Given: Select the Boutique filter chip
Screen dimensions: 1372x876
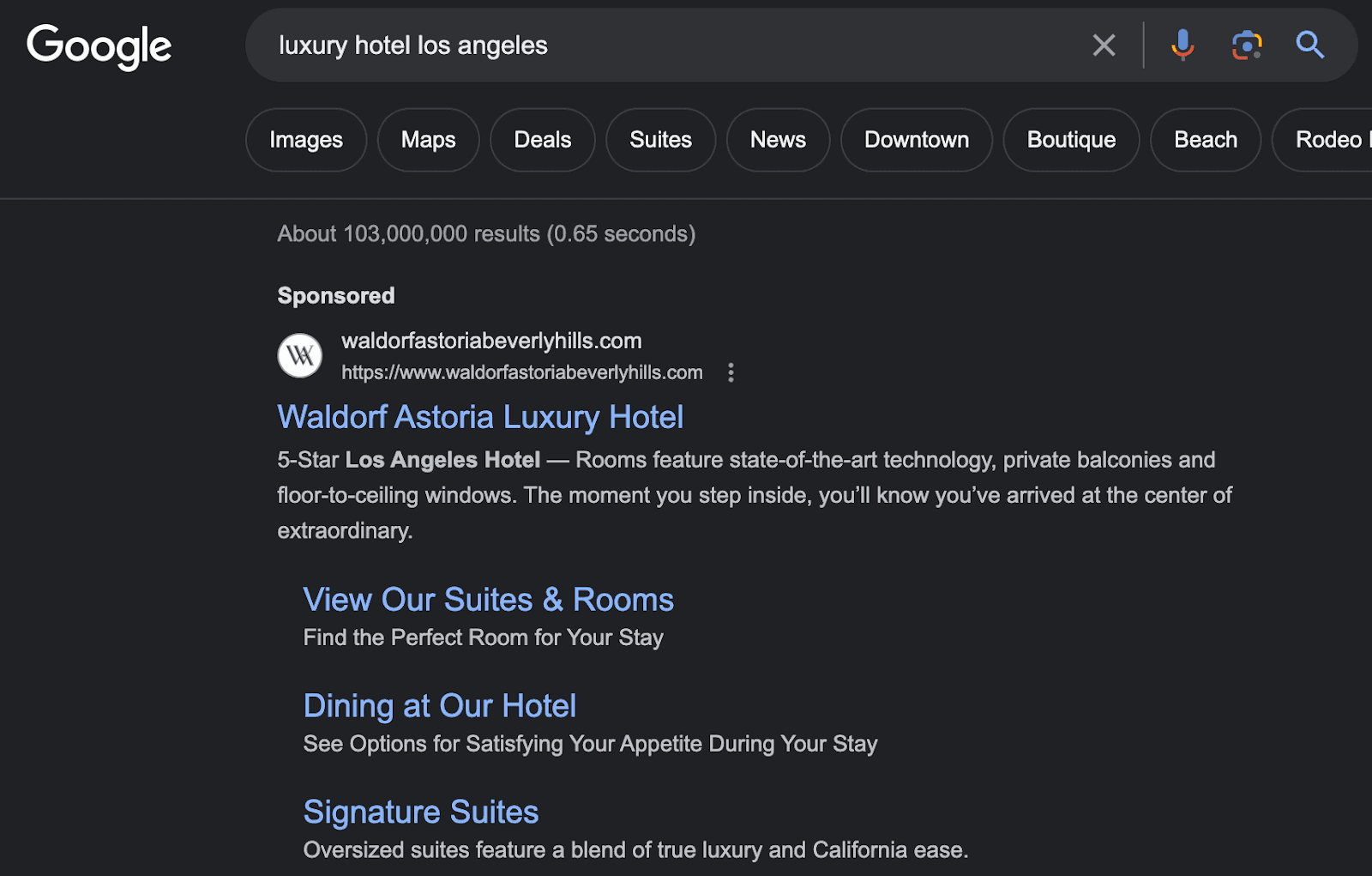Looking at the screenshot, I should click(x=1071, y=139).
